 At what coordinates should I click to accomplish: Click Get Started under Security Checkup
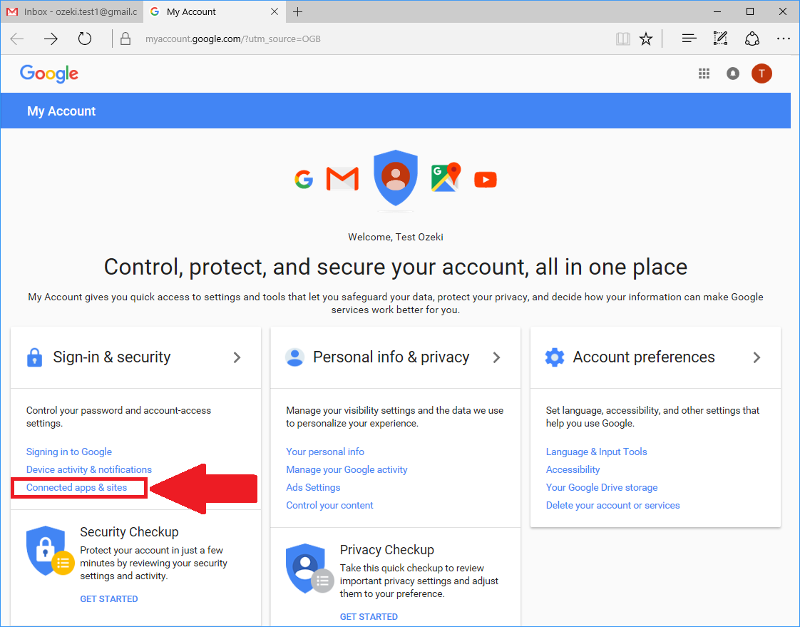pos(109,599)
